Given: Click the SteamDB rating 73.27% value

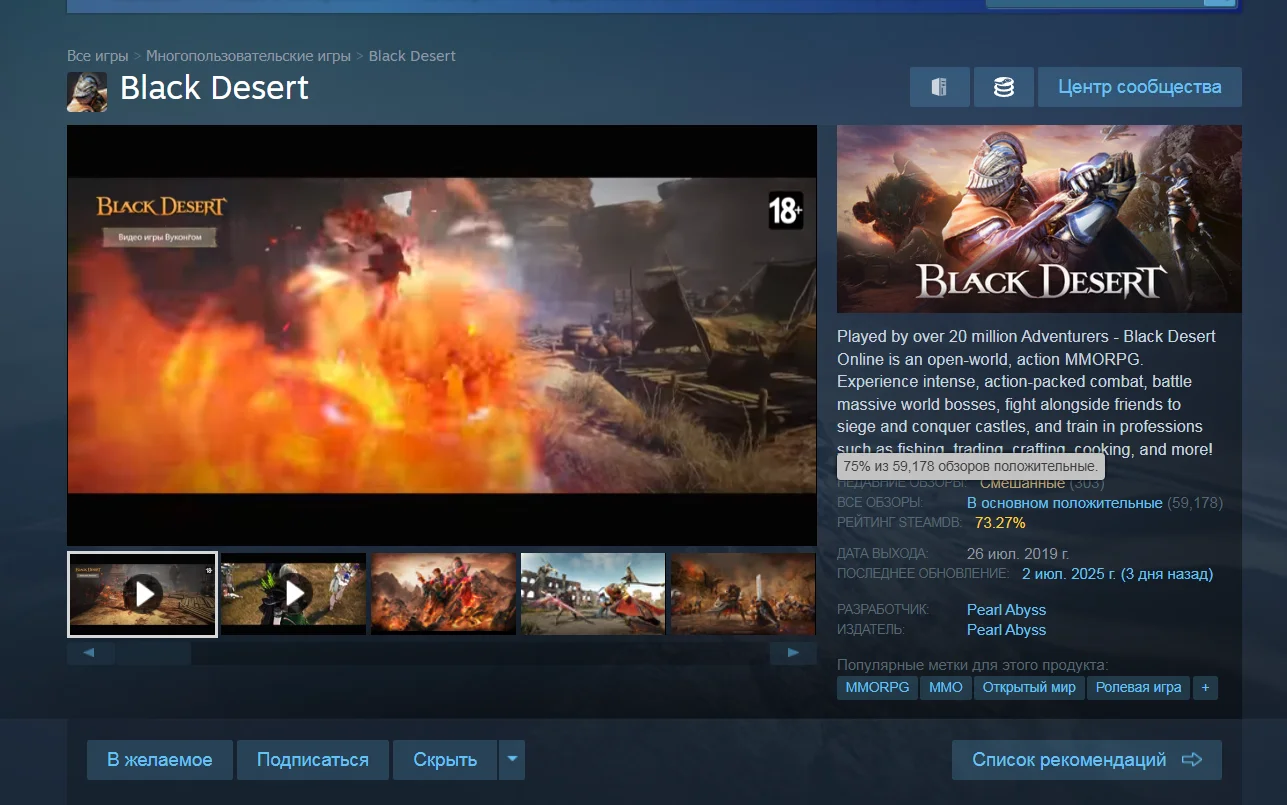Looking at the screenshot, I should [x=1000, y=523].
